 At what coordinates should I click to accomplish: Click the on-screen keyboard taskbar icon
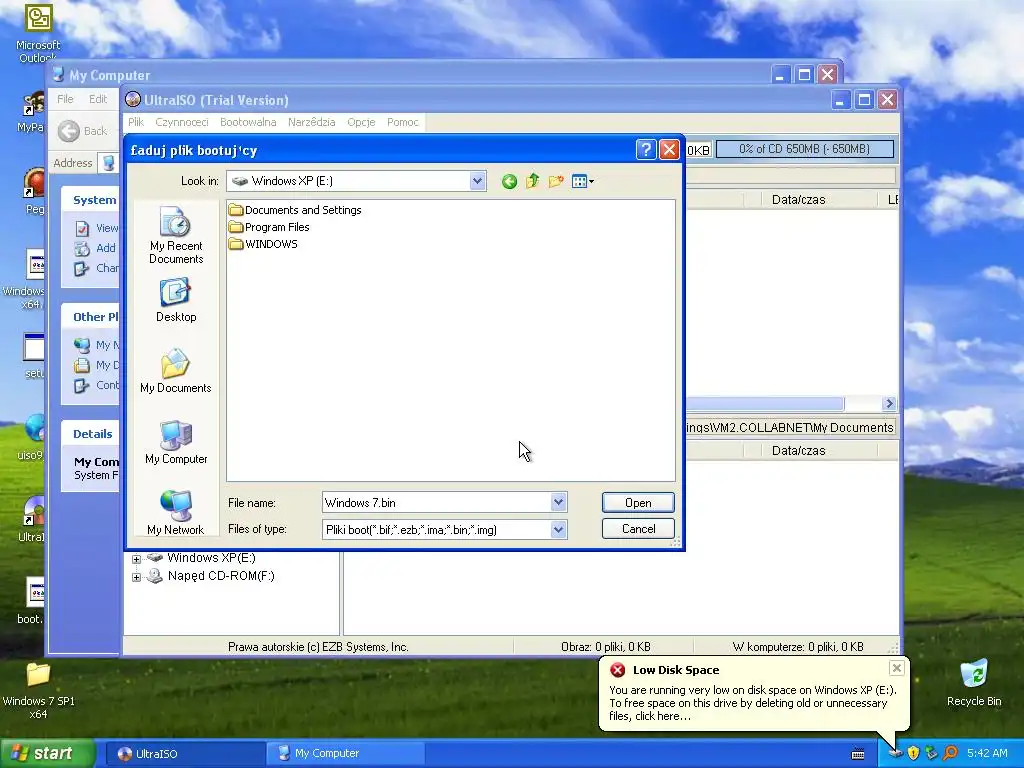point(858,754)
